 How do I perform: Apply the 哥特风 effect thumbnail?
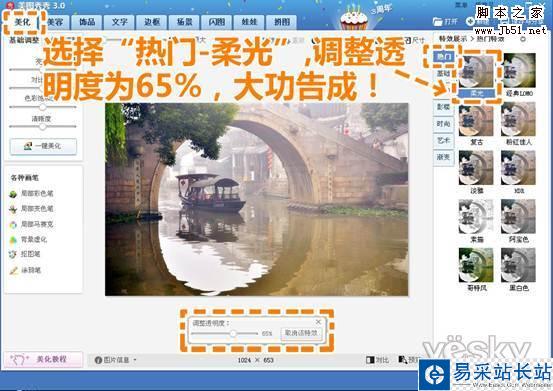(x=476, y=265)
